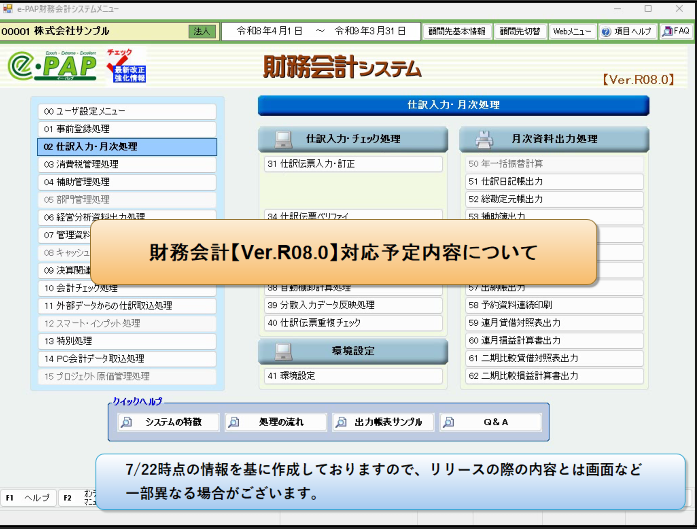
Task: Click 50 年一括振替計算
Action: 554,164
